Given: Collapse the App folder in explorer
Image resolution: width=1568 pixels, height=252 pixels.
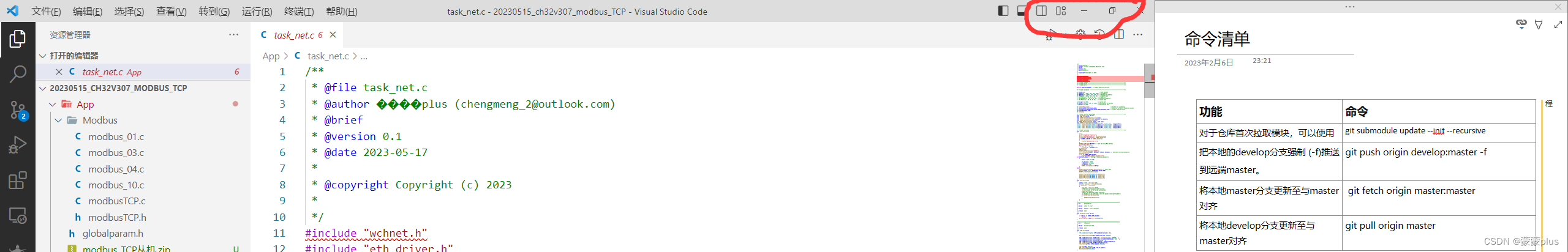Looking at the screenshot, I should (52, 105).
